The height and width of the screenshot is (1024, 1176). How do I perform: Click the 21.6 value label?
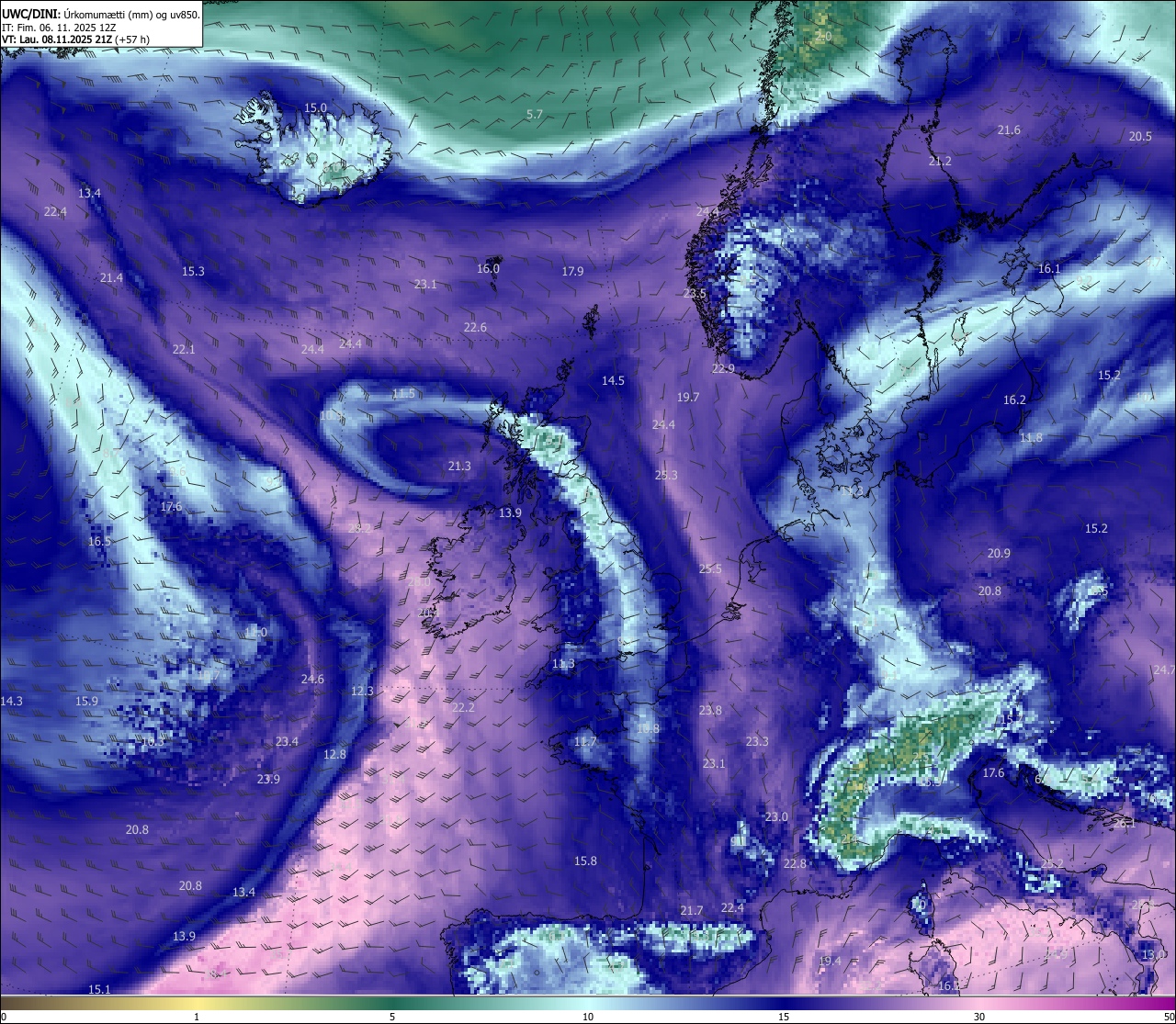[x=1009, y=129]
